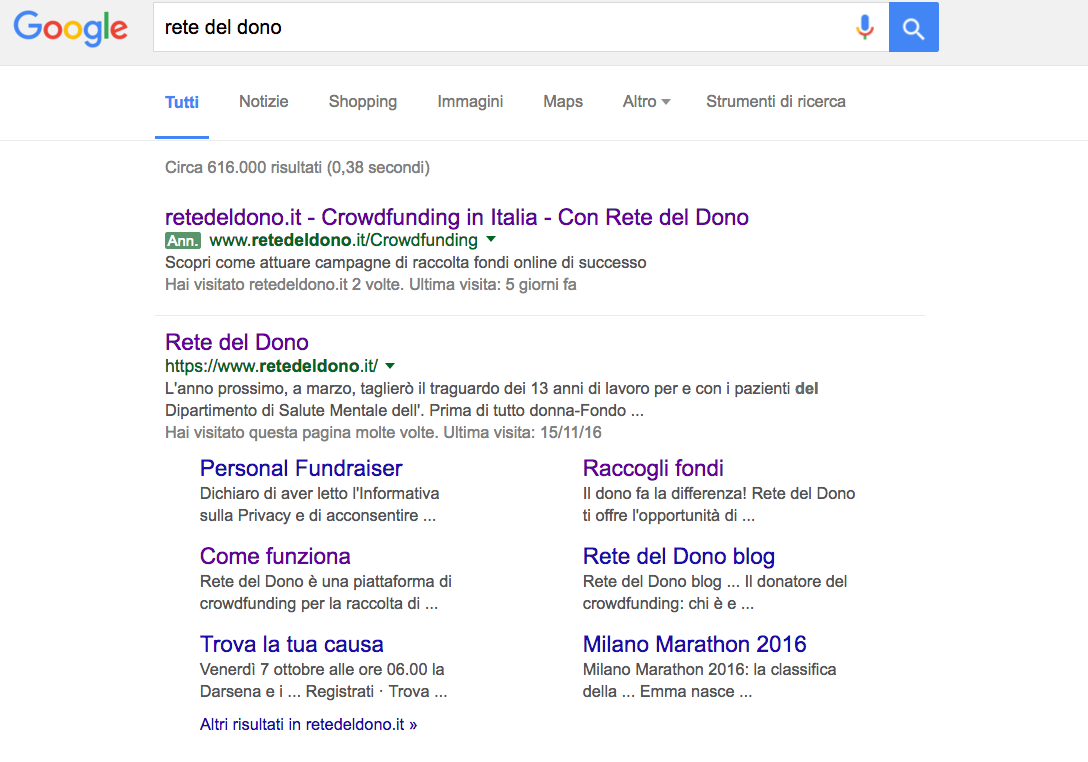Expand arrow next to www.retedeldono.it/Crowdfunding ad URL

[x=491, y=239]
